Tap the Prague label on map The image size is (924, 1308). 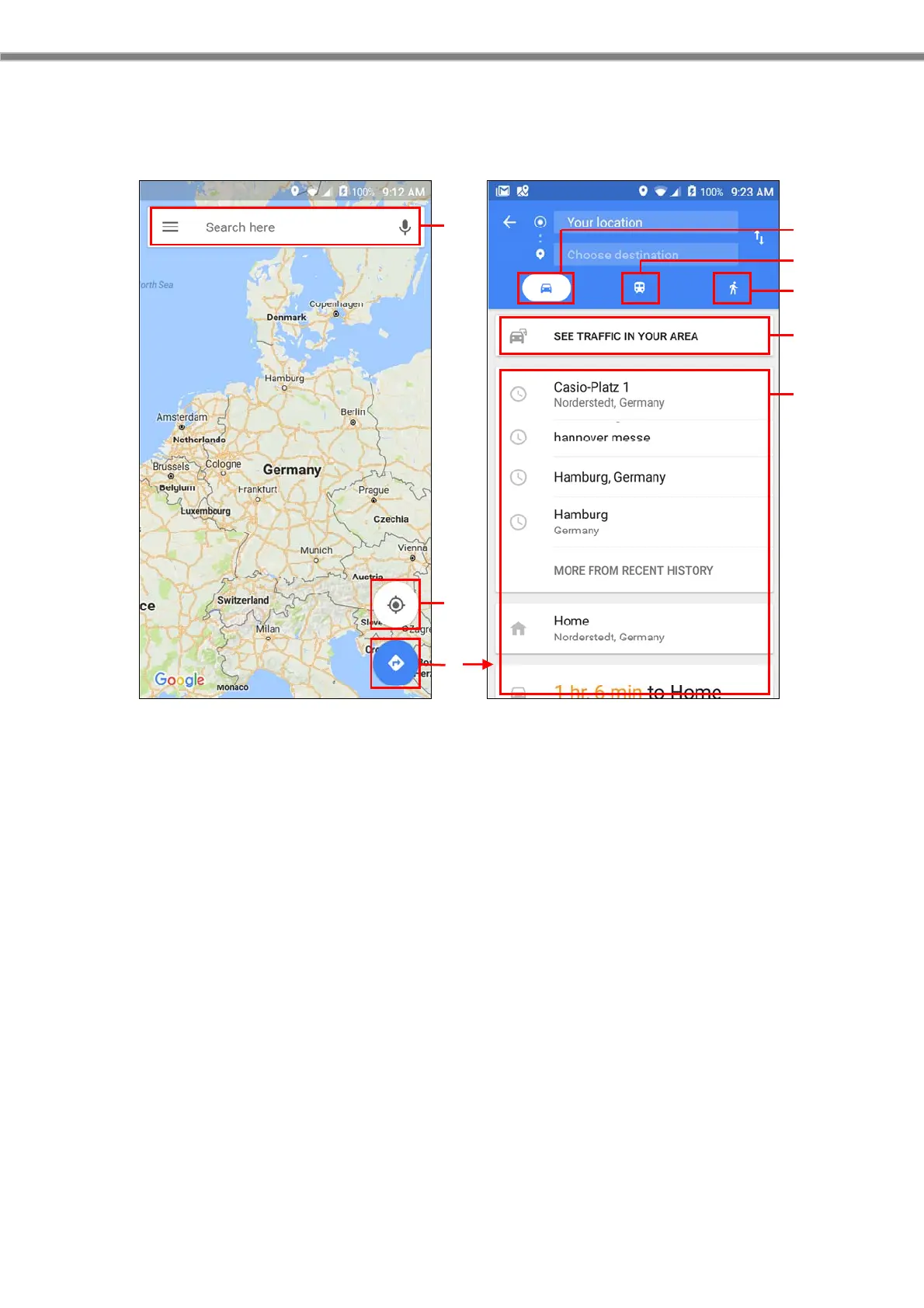(373, 490)
